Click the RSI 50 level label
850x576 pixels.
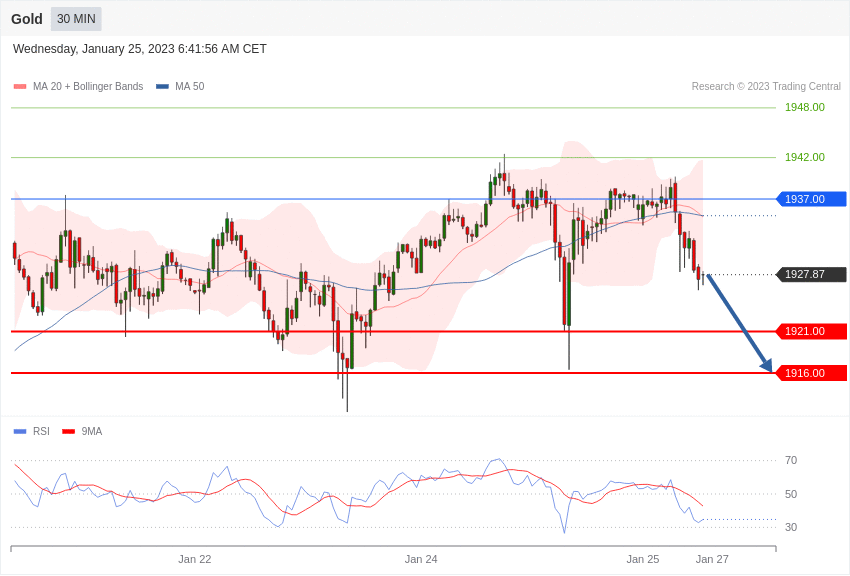[791, 494]
